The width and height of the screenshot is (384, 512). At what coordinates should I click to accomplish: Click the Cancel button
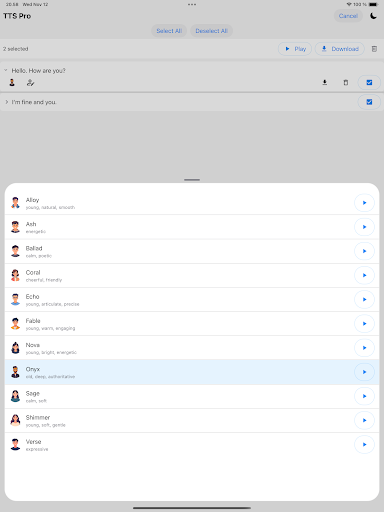tap(348, 16)
